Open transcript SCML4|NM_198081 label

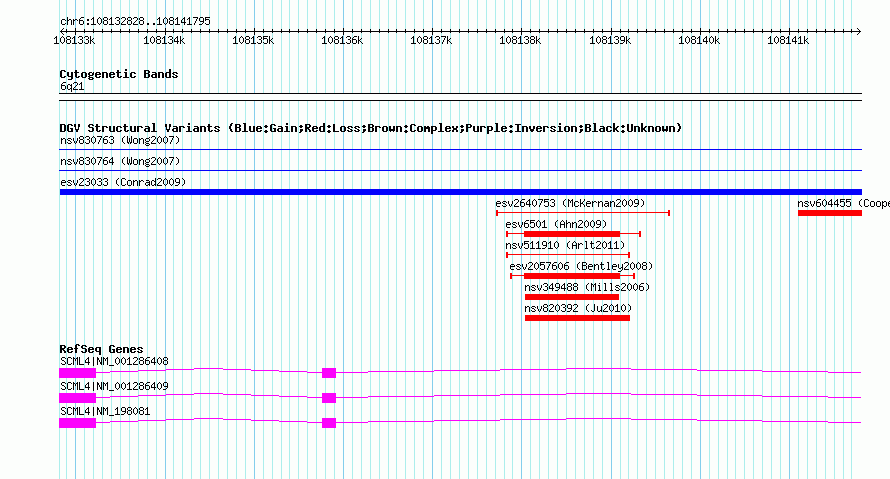coord(105,411)
